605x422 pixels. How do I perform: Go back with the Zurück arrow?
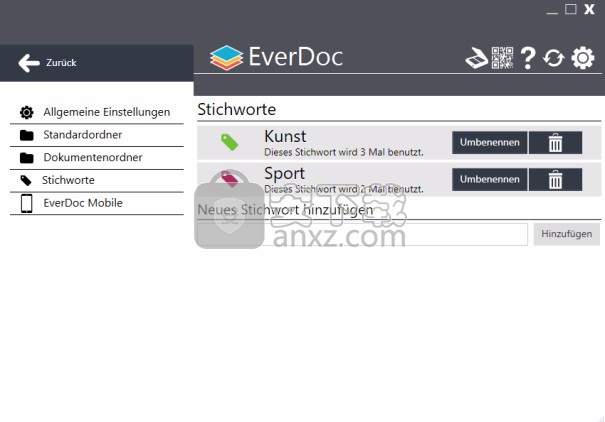pos(29,63)
